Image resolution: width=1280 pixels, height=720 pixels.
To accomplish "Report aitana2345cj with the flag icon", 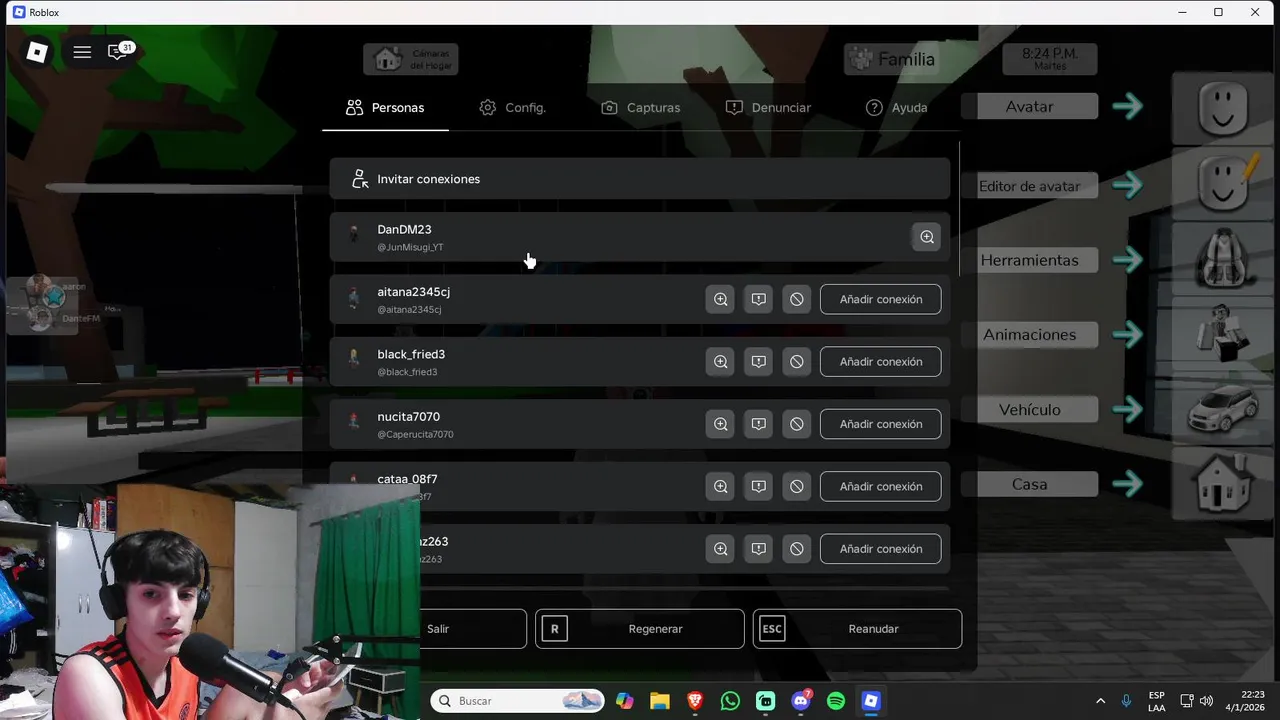I will [x=758, y=299].
